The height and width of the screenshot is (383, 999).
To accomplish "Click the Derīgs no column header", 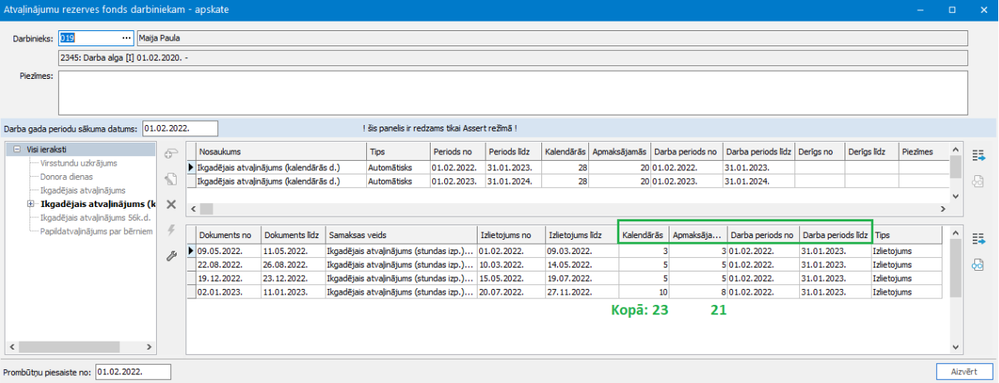I will tap(819, 152).
